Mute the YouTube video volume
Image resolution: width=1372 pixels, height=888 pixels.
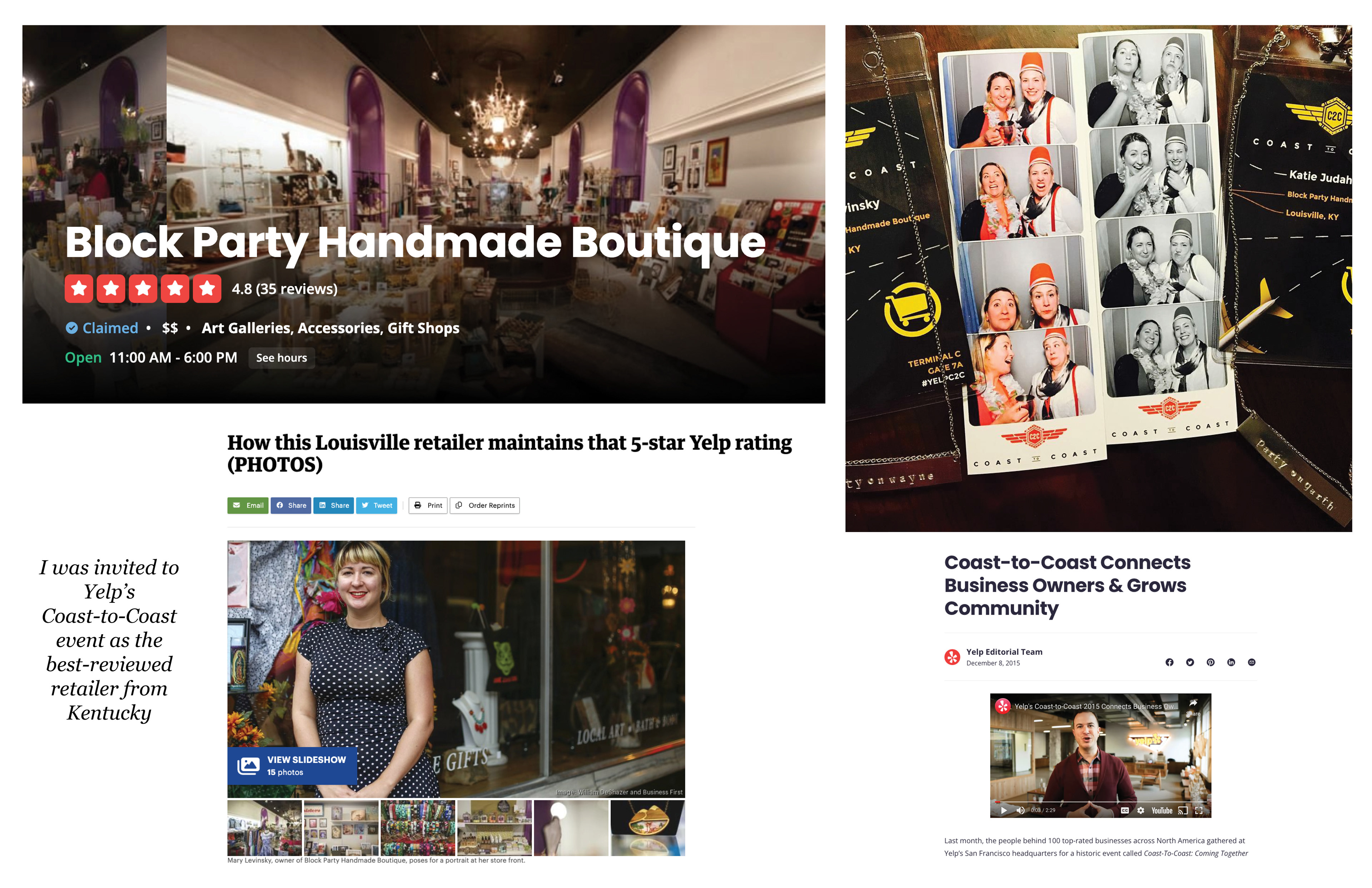pos(1020,810)
